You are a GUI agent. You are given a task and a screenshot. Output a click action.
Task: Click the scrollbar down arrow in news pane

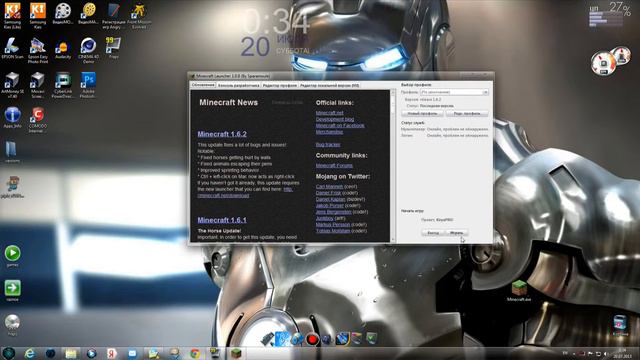[393, 240]
